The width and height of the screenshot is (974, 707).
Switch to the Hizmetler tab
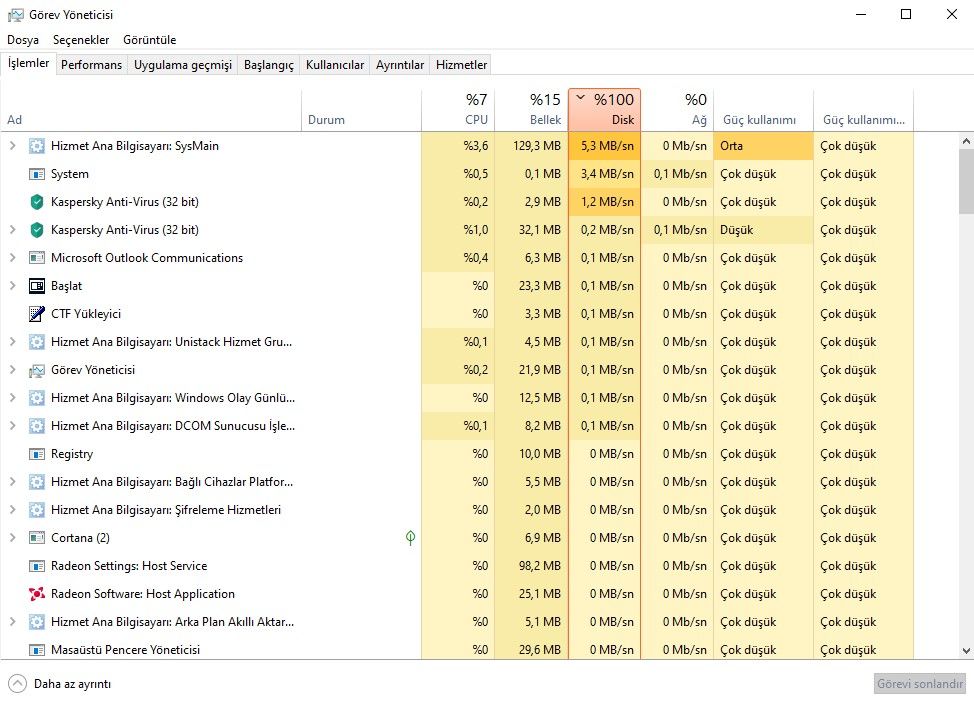pyautogui.click(x=462, y=65)
